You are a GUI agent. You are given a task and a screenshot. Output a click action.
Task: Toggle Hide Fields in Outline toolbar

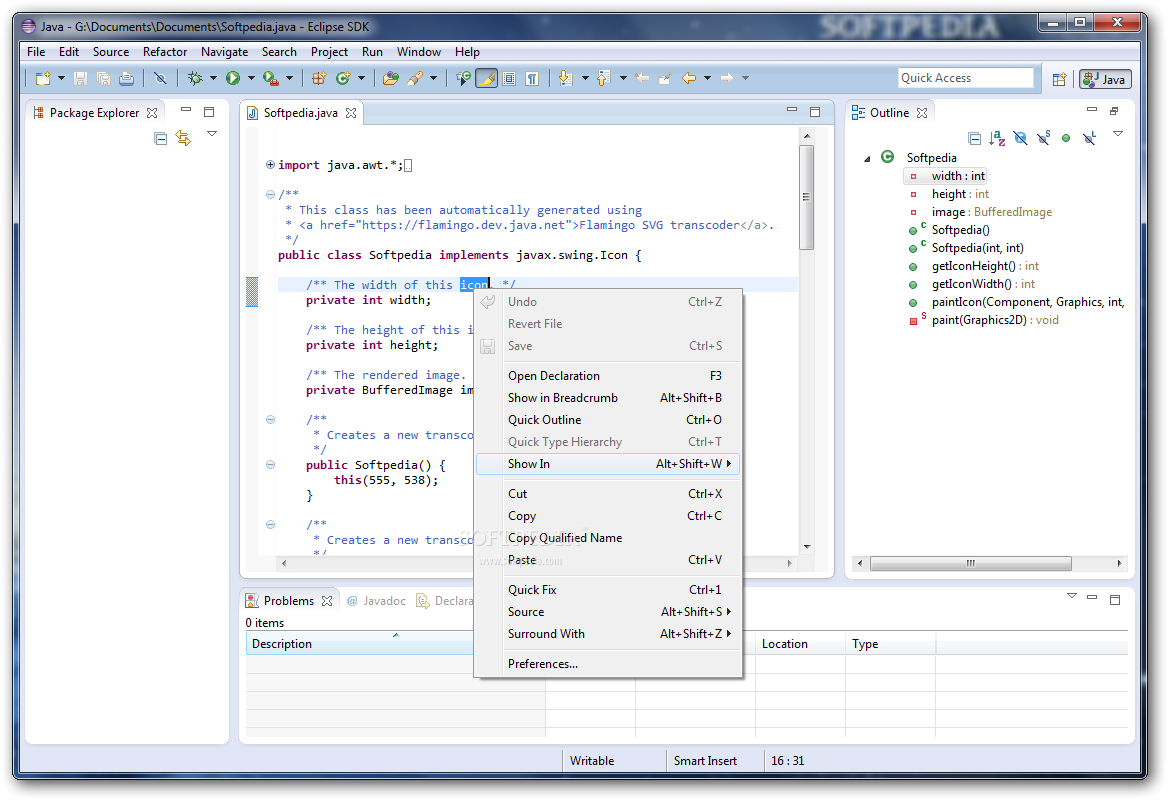click(1021, 139)
